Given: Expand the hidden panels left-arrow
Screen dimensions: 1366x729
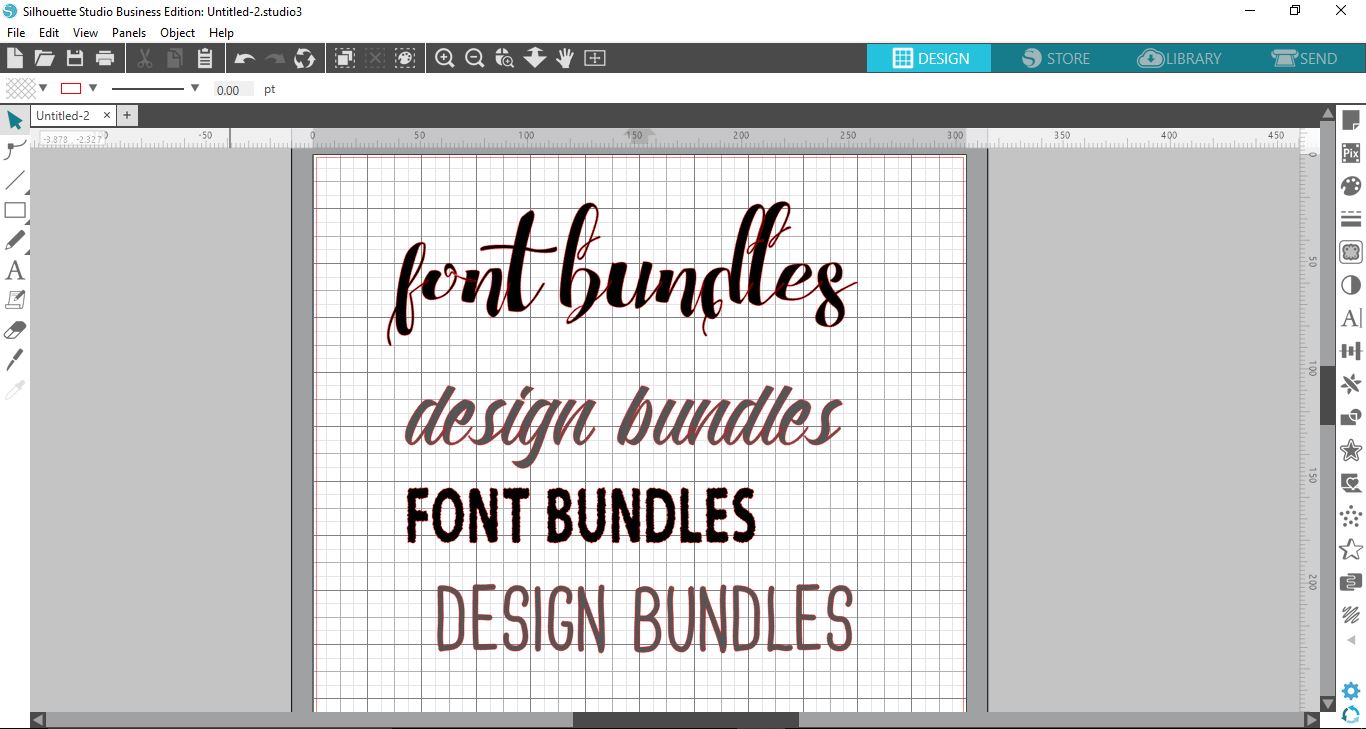Looking at the screenshot, I should point(1351,641).
